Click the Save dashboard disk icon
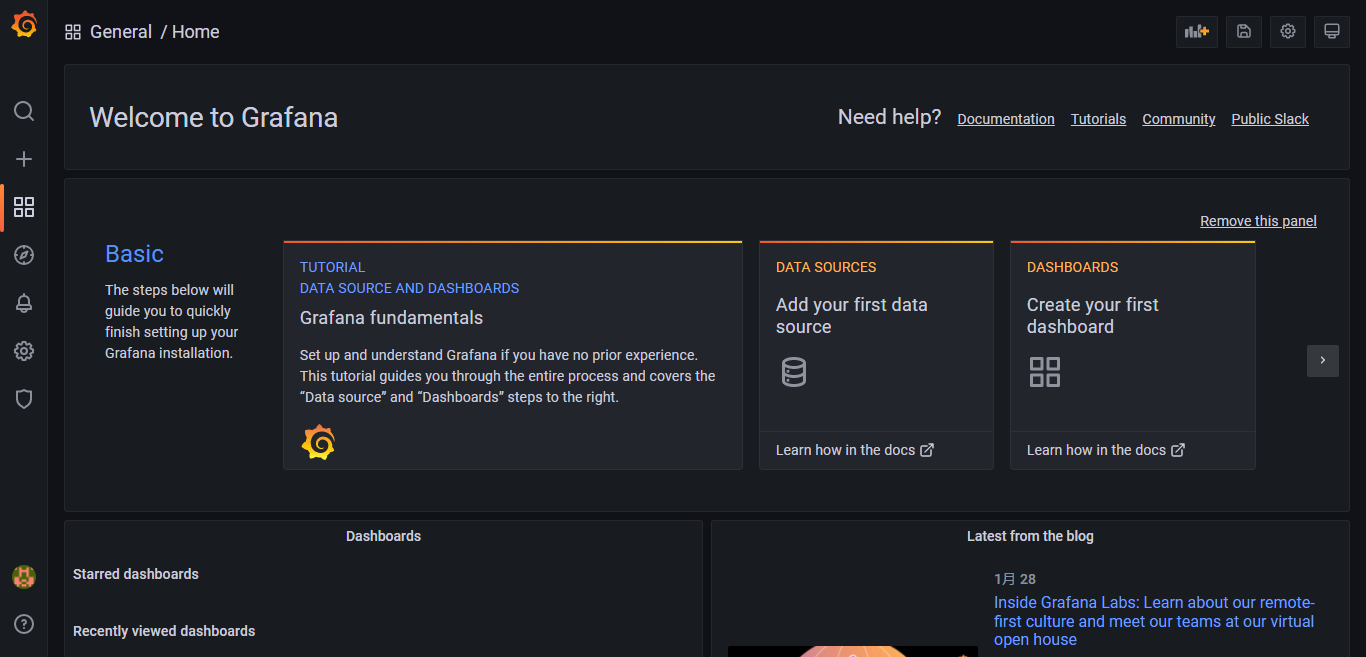The width and height of the screenshot is (1366, 657). (1244, 32)
